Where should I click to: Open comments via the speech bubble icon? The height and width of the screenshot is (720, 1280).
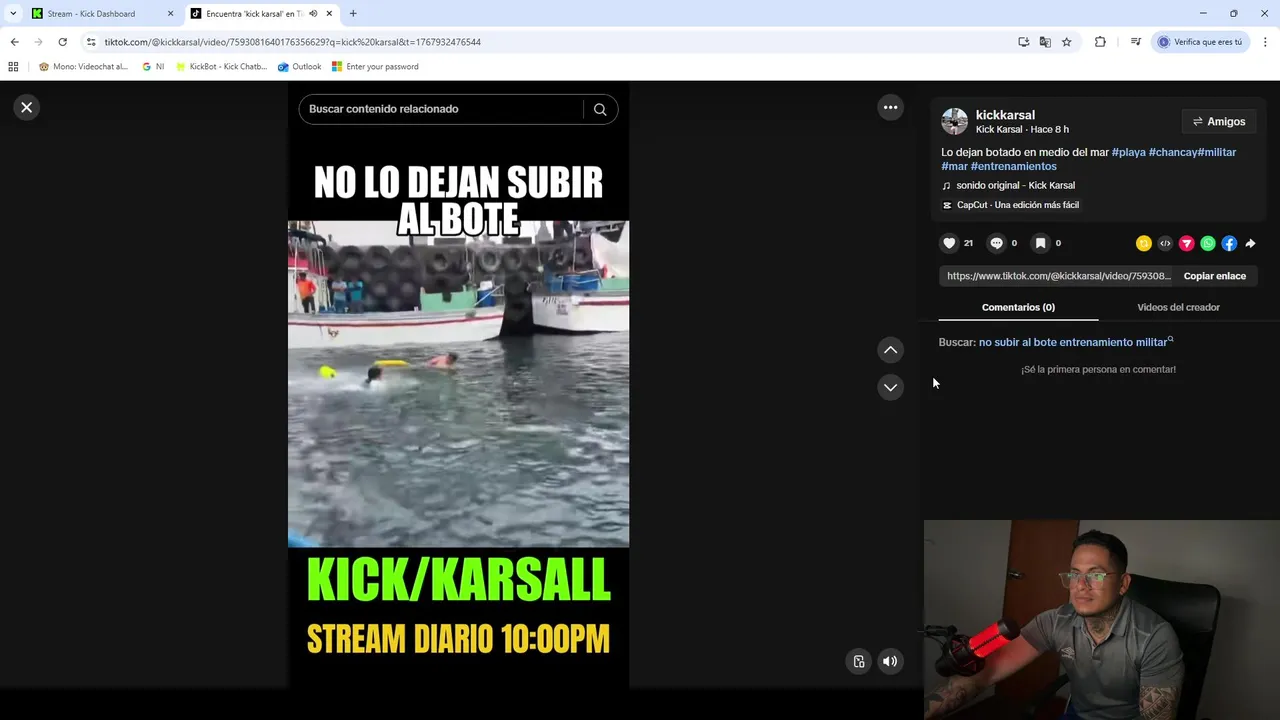996,243
